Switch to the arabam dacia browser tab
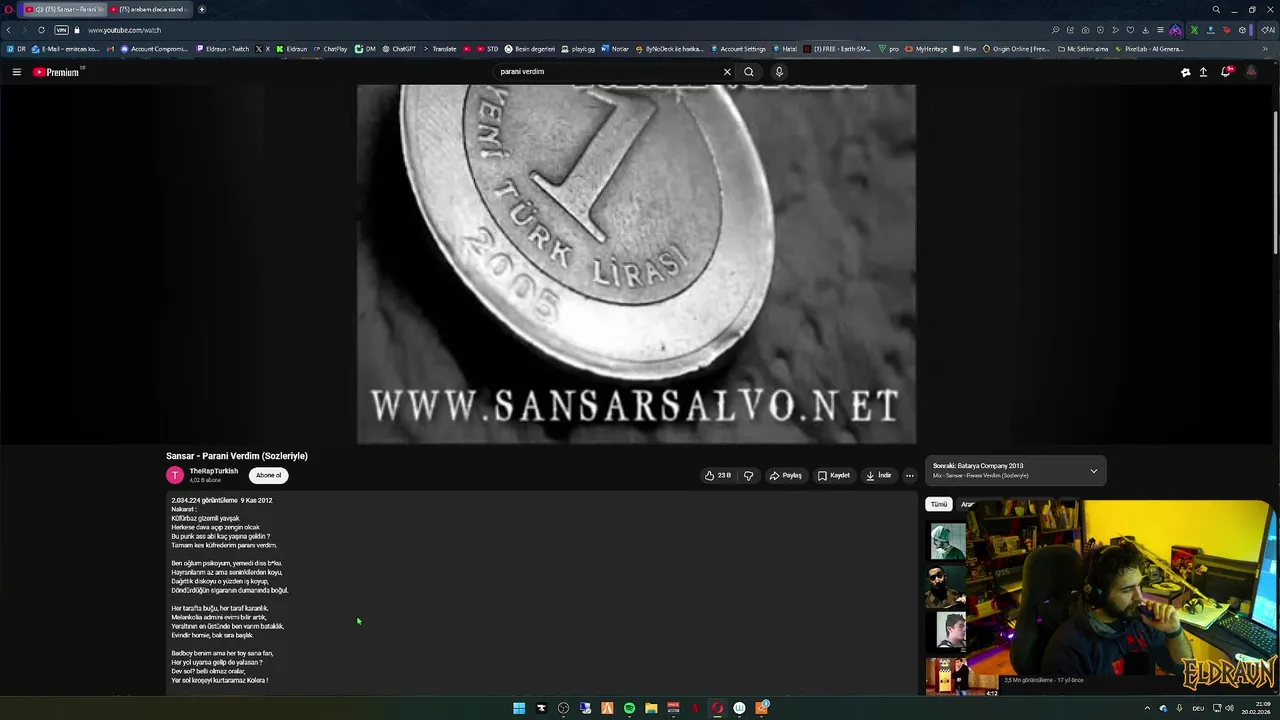The height and width of the screenshot is (720, 1280). click(148, 9)
